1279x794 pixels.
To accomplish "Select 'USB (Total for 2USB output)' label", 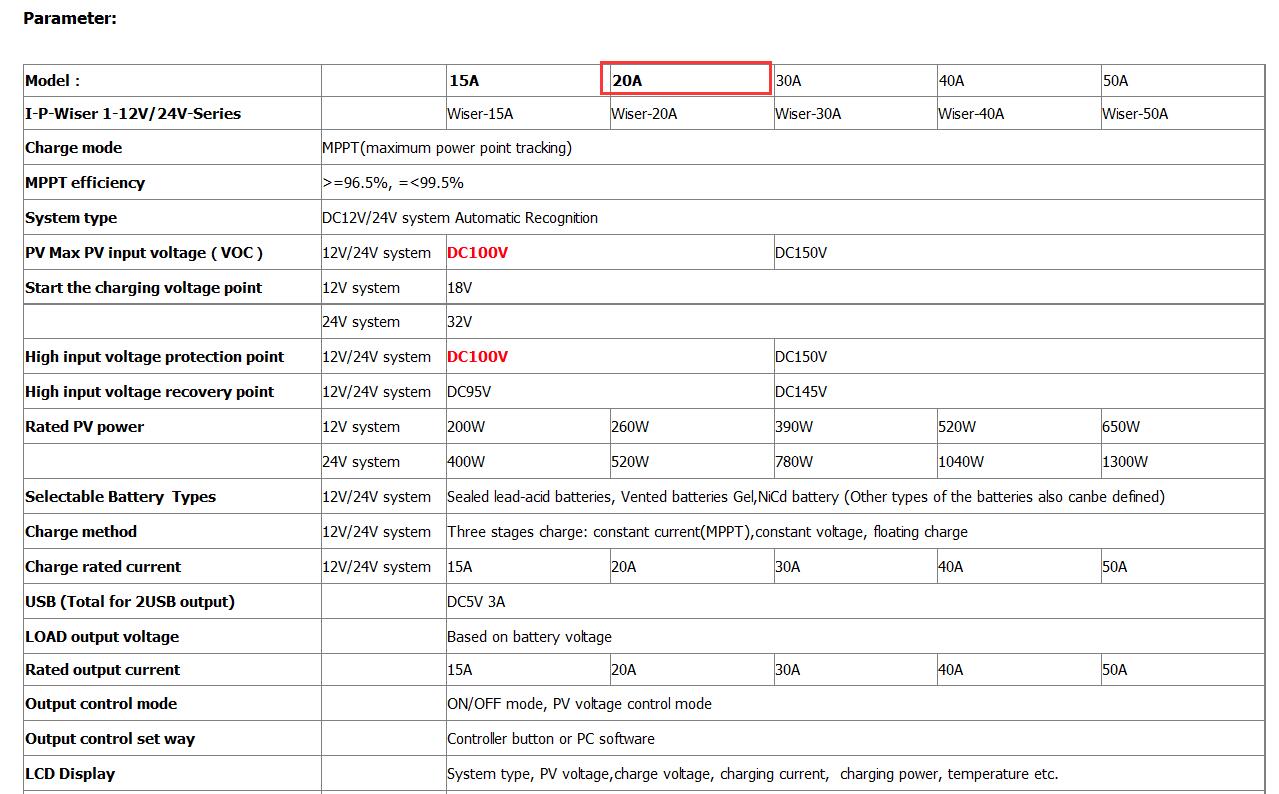I will tap(130, 602).
